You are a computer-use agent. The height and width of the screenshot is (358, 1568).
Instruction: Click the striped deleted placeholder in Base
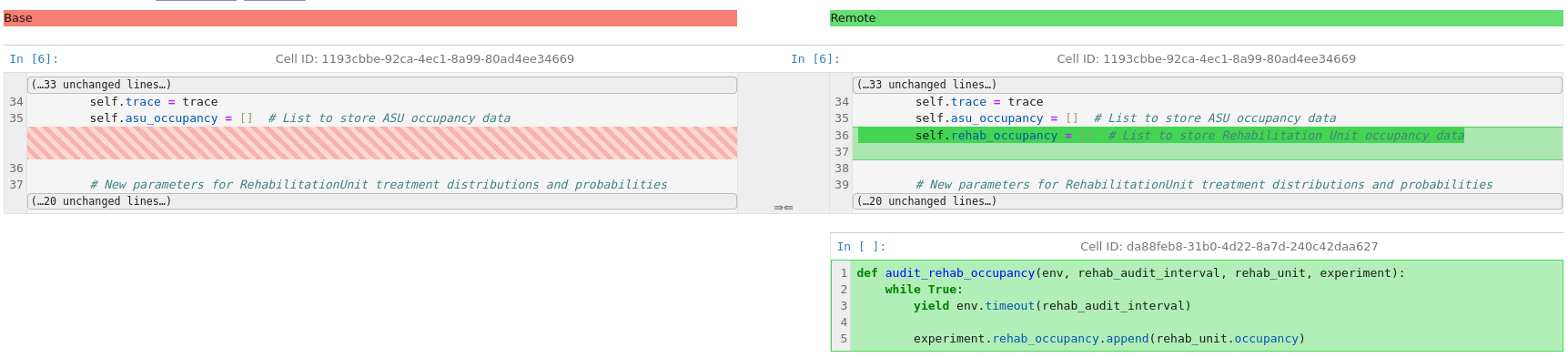pyautogui.click(x=381, y=143)
